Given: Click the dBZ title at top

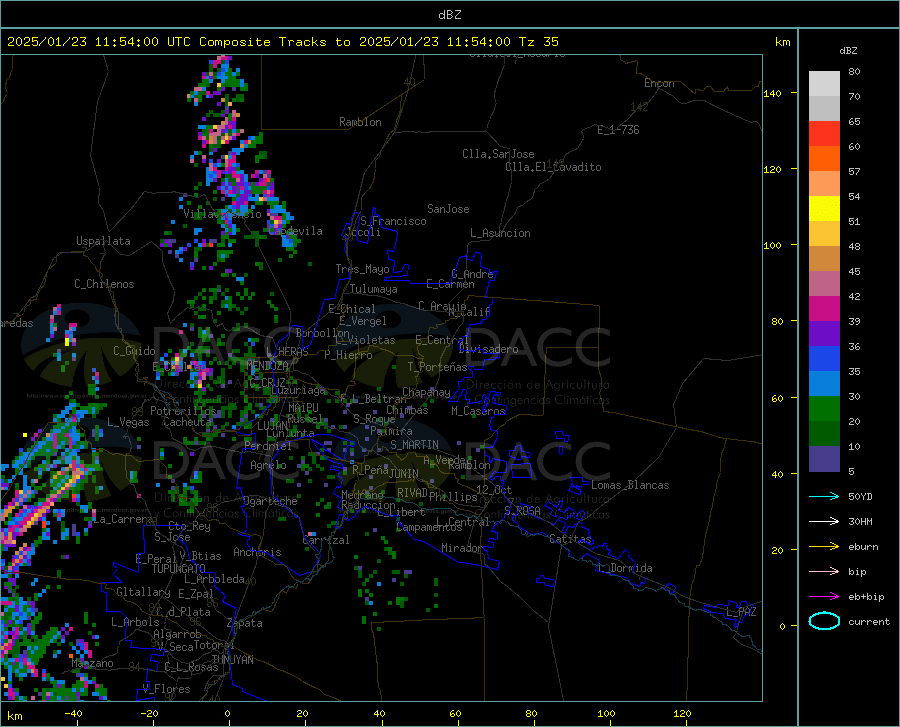Looking at the screenshot, I should (449, 15).
